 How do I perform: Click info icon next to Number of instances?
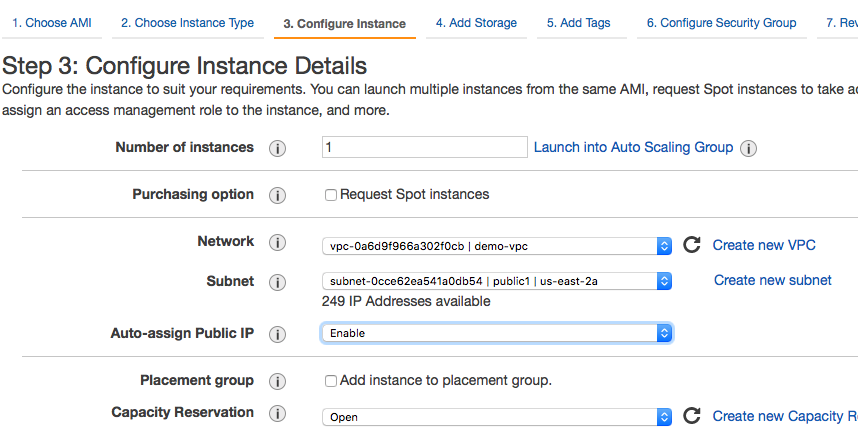tap(278, 148)
